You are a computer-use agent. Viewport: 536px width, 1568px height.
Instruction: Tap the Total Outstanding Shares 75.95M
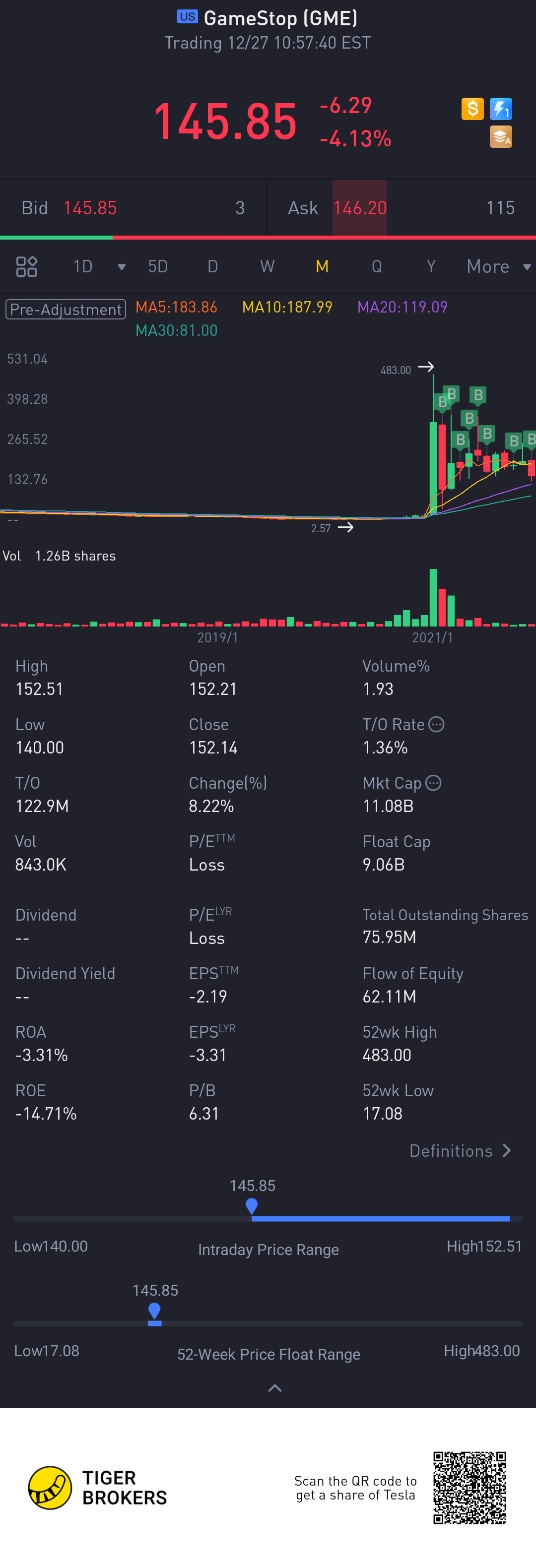389,937
